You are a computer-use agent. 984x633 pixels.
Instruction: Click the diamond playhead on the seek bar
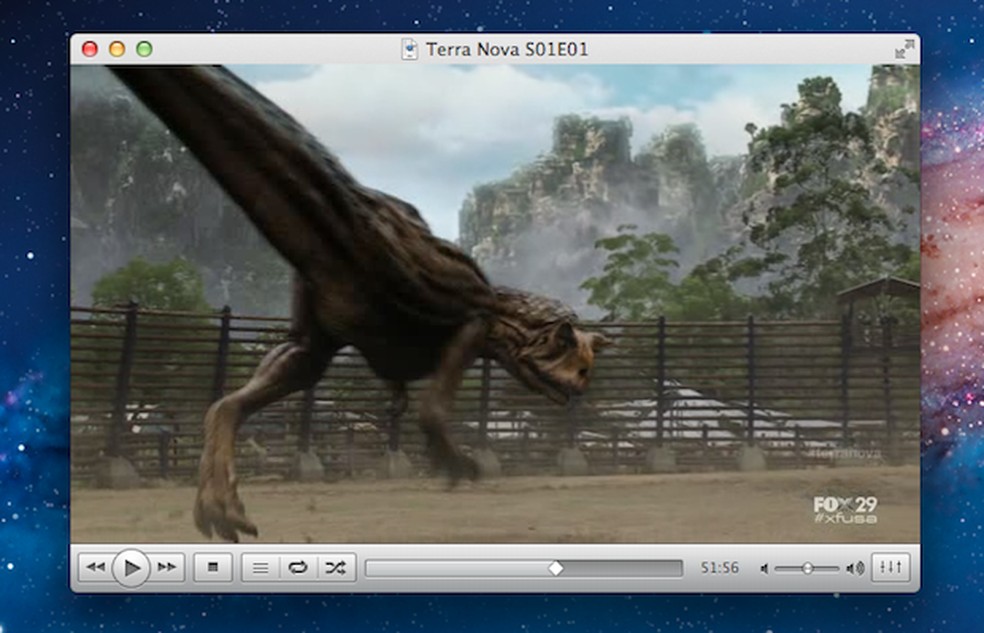click(556, 568)
